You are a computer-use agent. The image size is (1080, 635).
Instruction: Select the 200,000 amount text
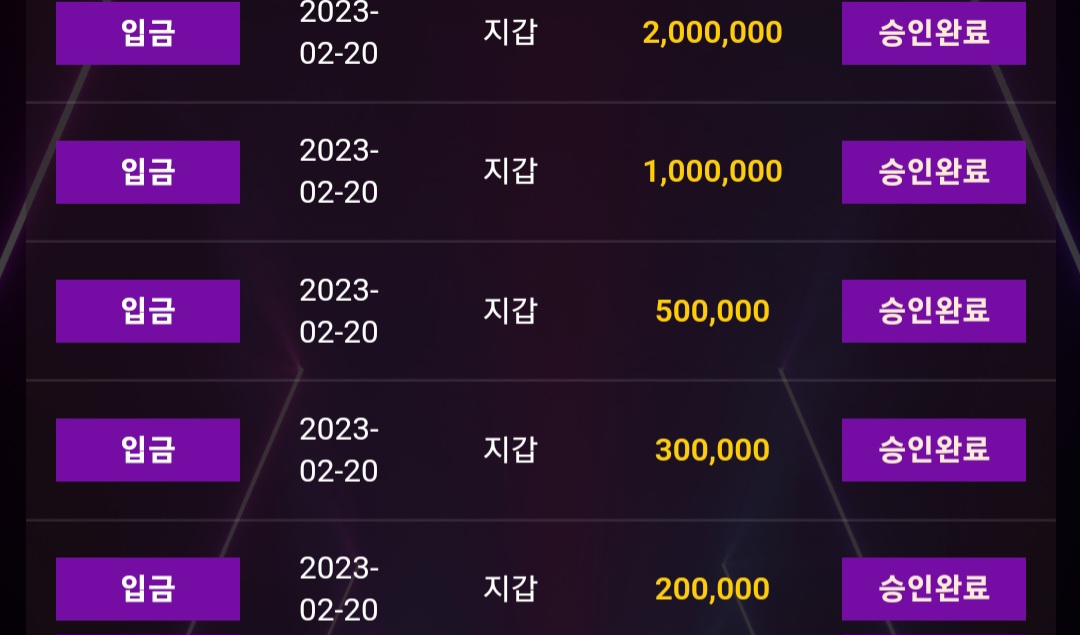coord(712,590)
